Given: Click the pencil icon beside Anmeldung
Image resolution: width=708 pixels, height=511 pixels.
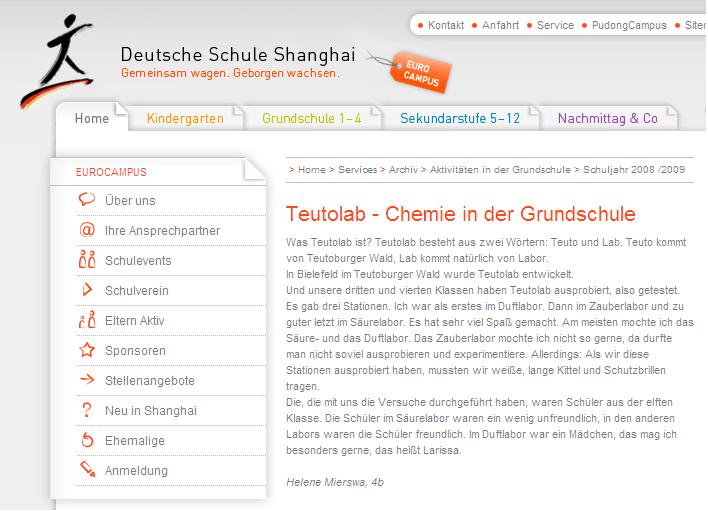Looking at the screenshot, I should (x=87, y=469).
